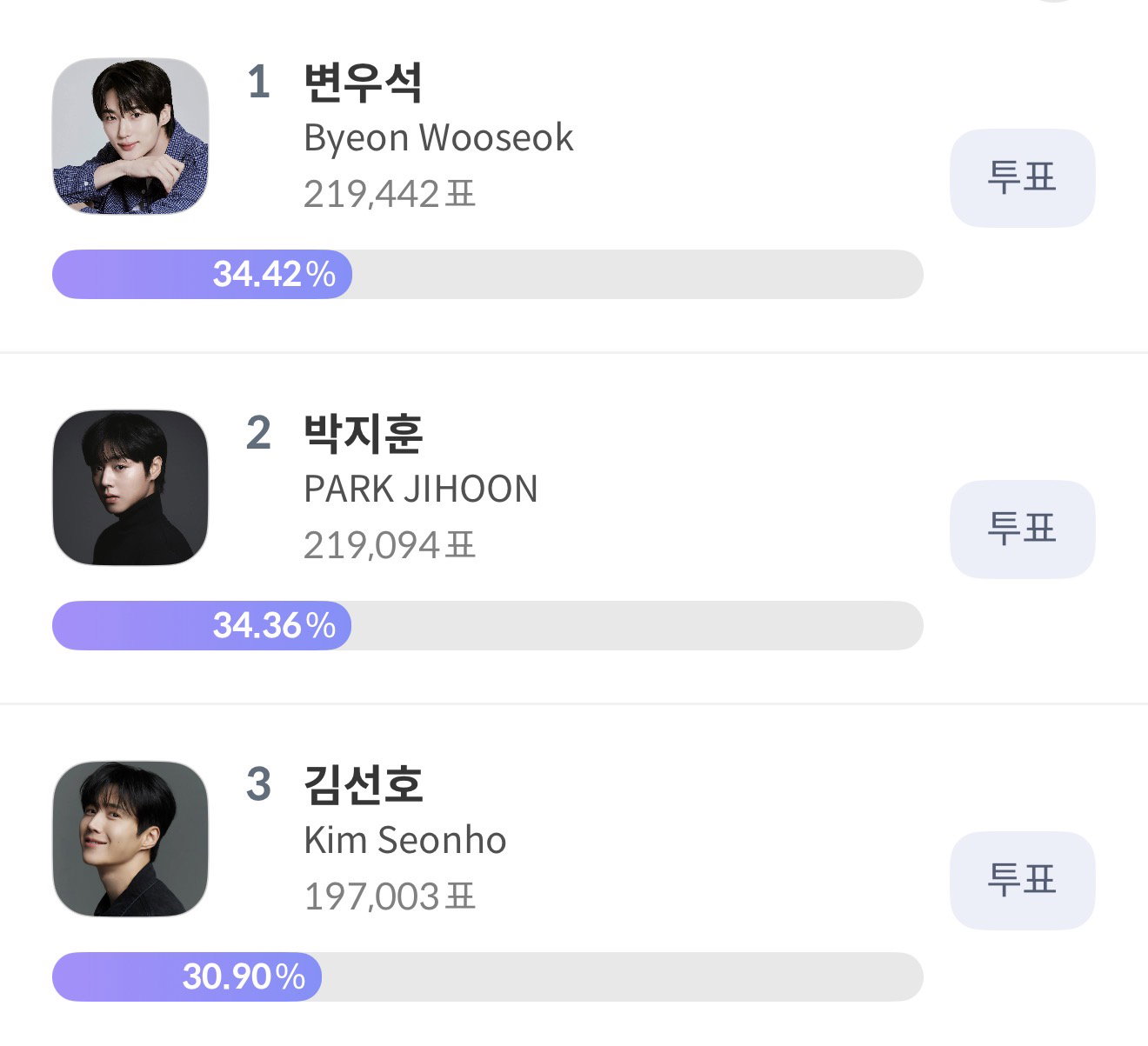This screenshot has height=1046, width=1148.
Task: Click the 219,442표 vote count
Action: (x=390, y=195)
